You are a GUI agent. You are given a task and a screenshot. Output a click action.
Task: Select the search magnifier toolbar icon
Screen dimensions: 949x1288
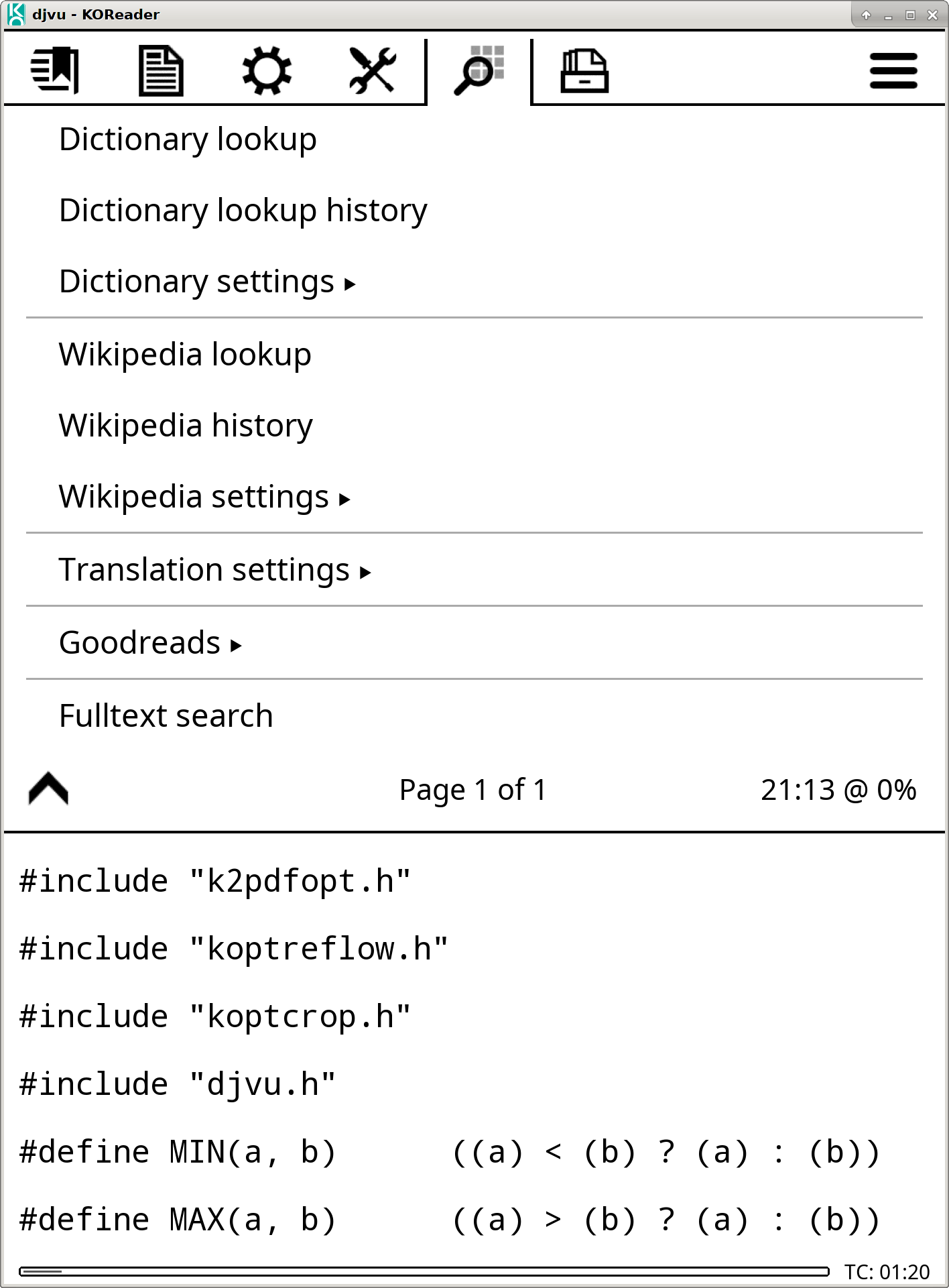pos(477,70)
